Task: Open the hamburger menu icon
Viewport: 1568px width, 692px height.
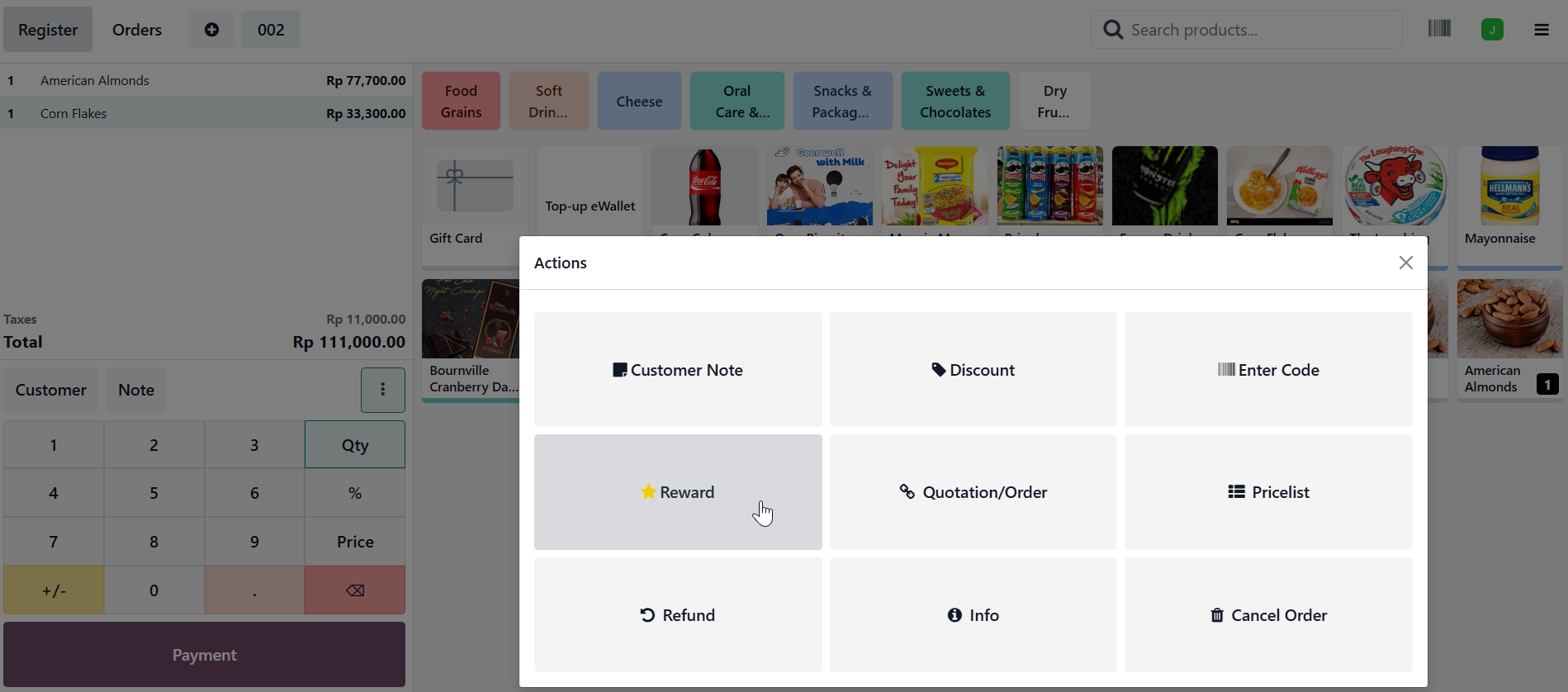Action: click(1542, 30)
